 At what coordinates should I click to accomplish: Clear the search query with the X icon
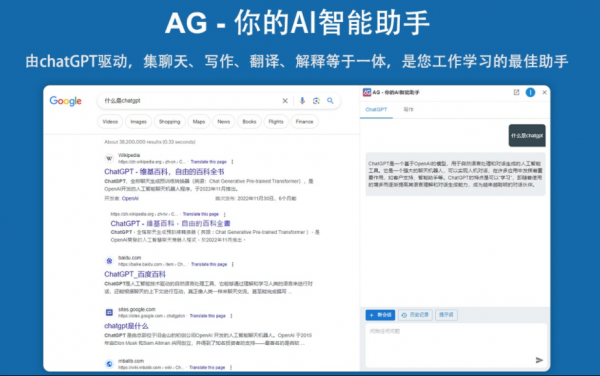pyautogui.click(x=285, y=101)
